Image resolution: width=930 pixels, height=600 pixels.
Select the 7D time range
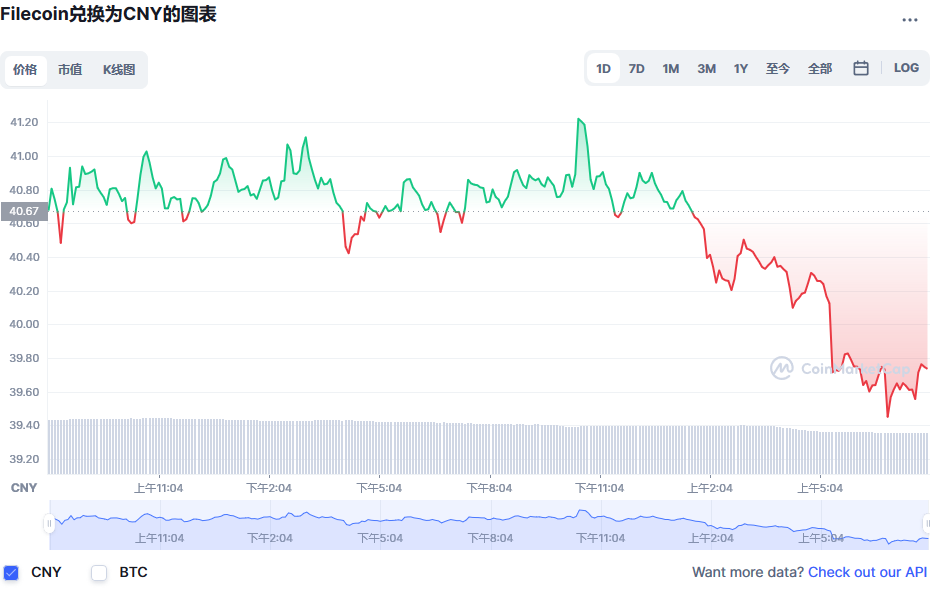pyautogui.click(x=636, y=69)
